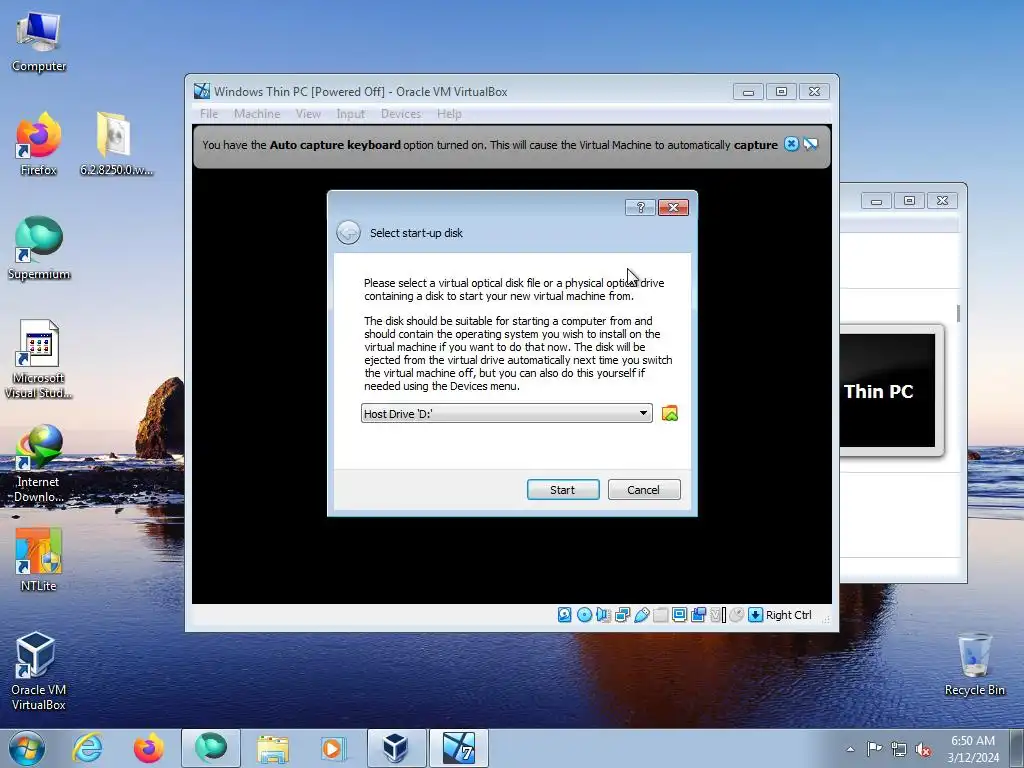
Task: Select the Computer desktop icon
Action: 39,41
